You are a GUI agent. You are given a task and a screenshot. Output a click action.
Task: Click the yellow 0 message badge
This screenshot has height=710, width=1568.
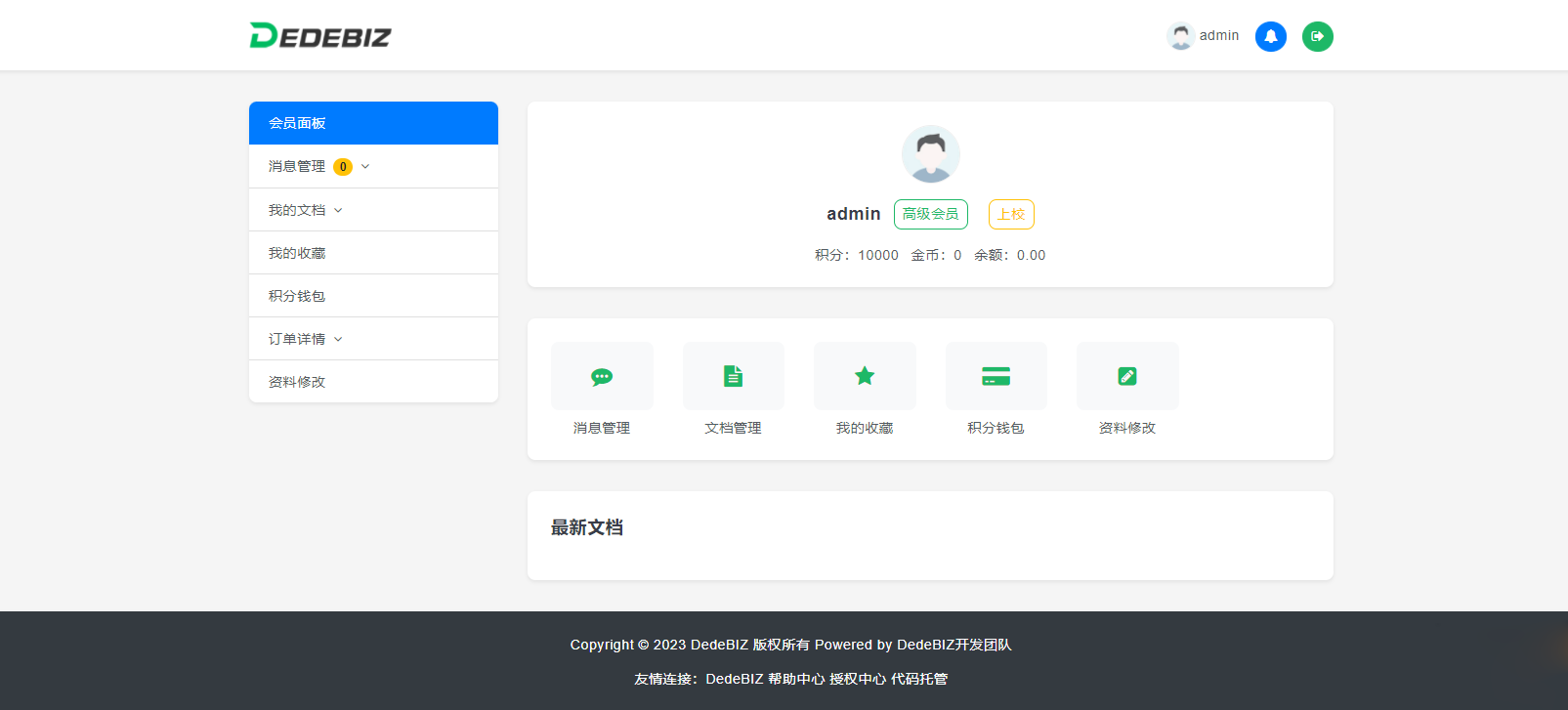343,167
